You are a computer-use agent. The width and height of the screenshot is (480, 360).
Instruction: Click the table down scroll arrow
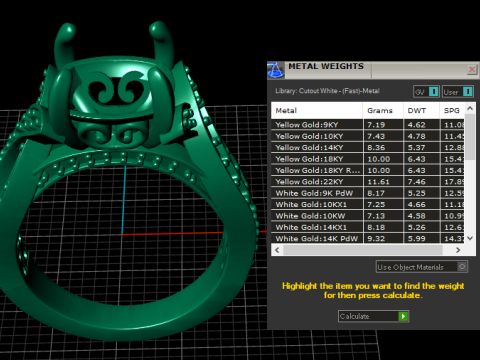(470, 238)
